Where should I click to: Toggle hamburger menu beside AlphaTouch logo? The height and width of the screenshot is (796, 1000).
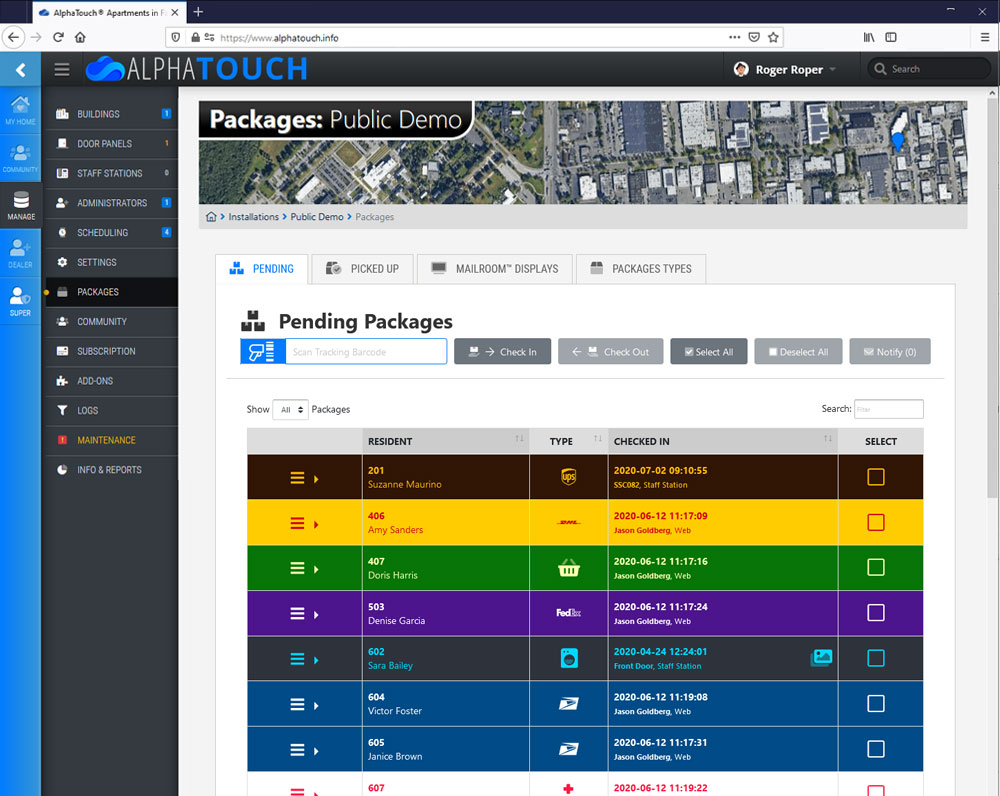(62, 69)
